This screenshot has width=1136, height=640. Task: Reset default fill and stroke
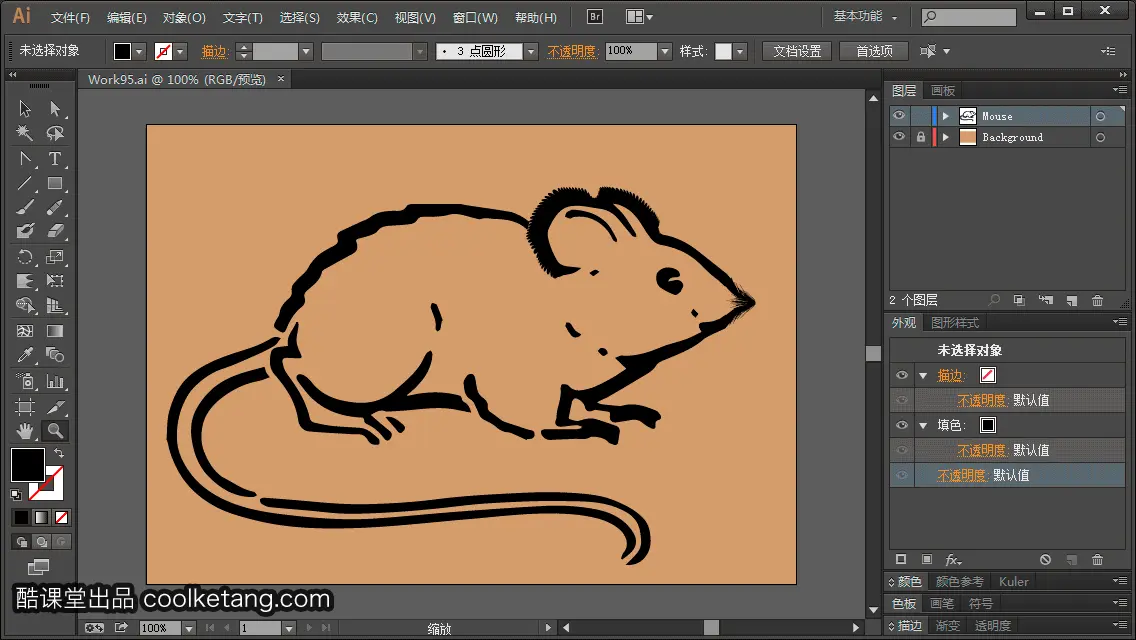click(16, 495)
